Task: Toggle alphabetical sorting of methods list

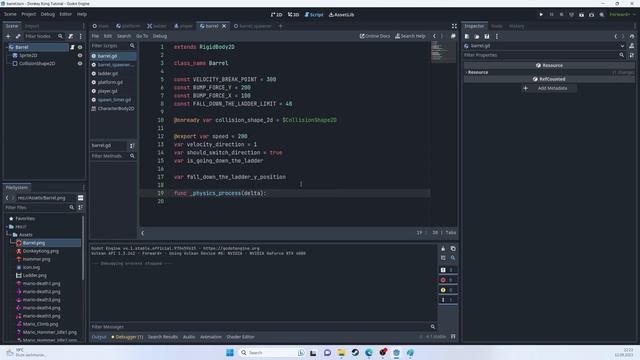Action: (132, 146)
